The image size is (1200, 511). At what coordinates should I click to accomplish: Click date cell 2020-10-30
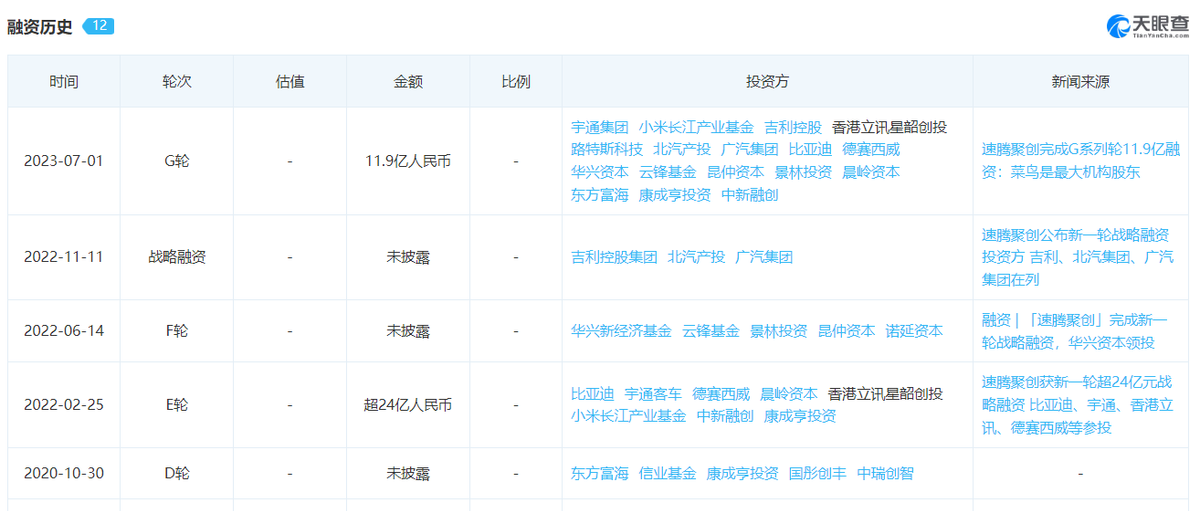64,473
